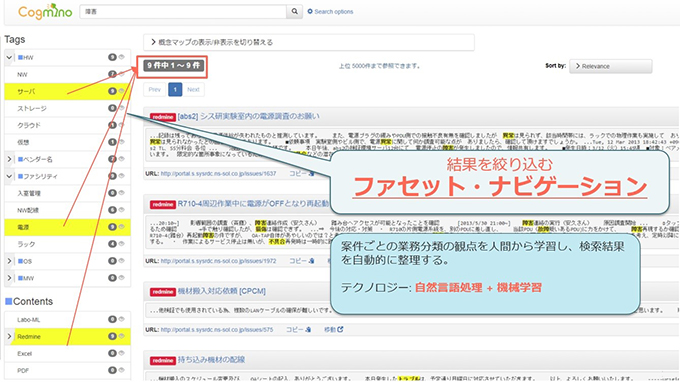
Task: Expand the Redmine content source
Action: pyautogui.click(x=9, y=336)
